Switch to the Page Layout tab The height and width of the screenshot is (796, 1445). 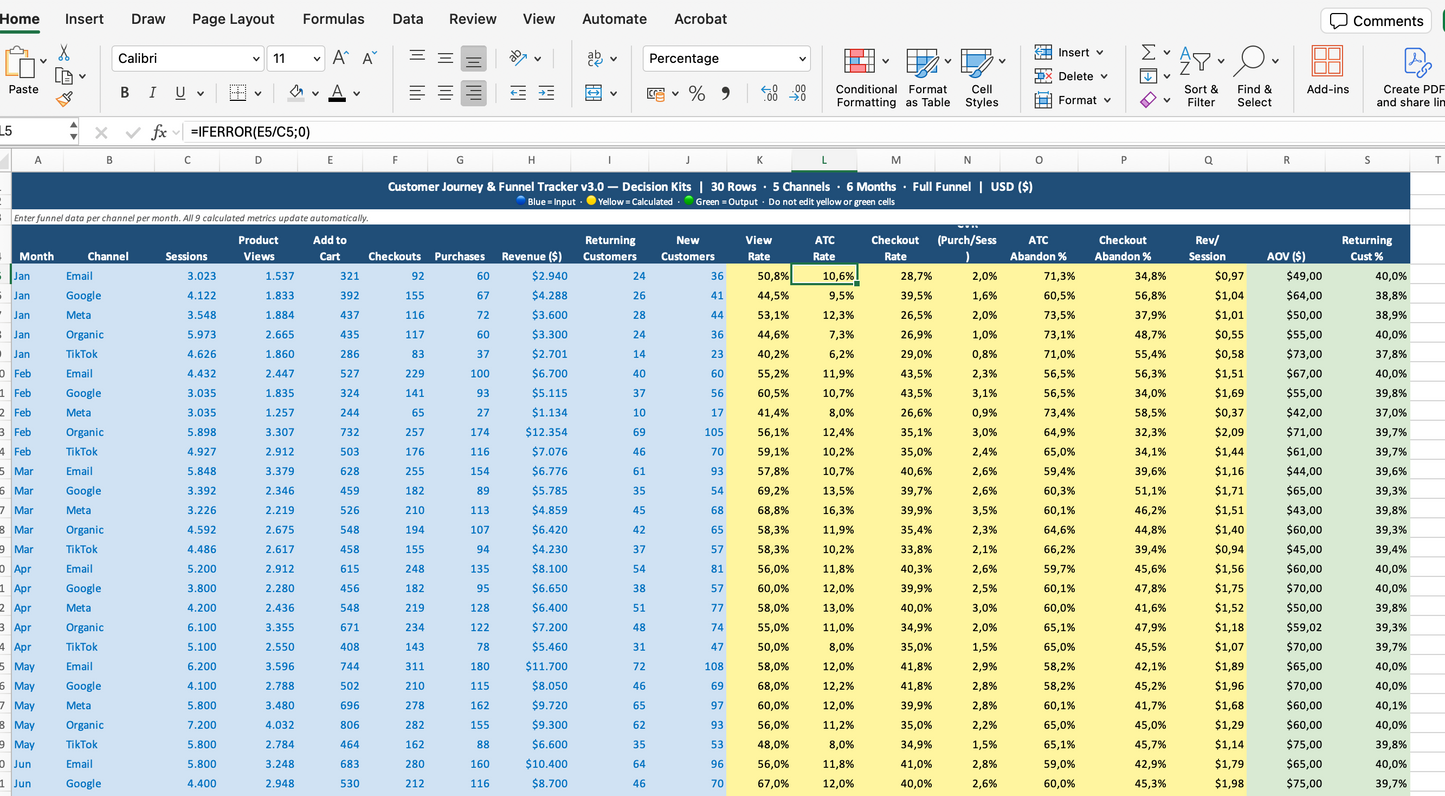tap(233, 19)
